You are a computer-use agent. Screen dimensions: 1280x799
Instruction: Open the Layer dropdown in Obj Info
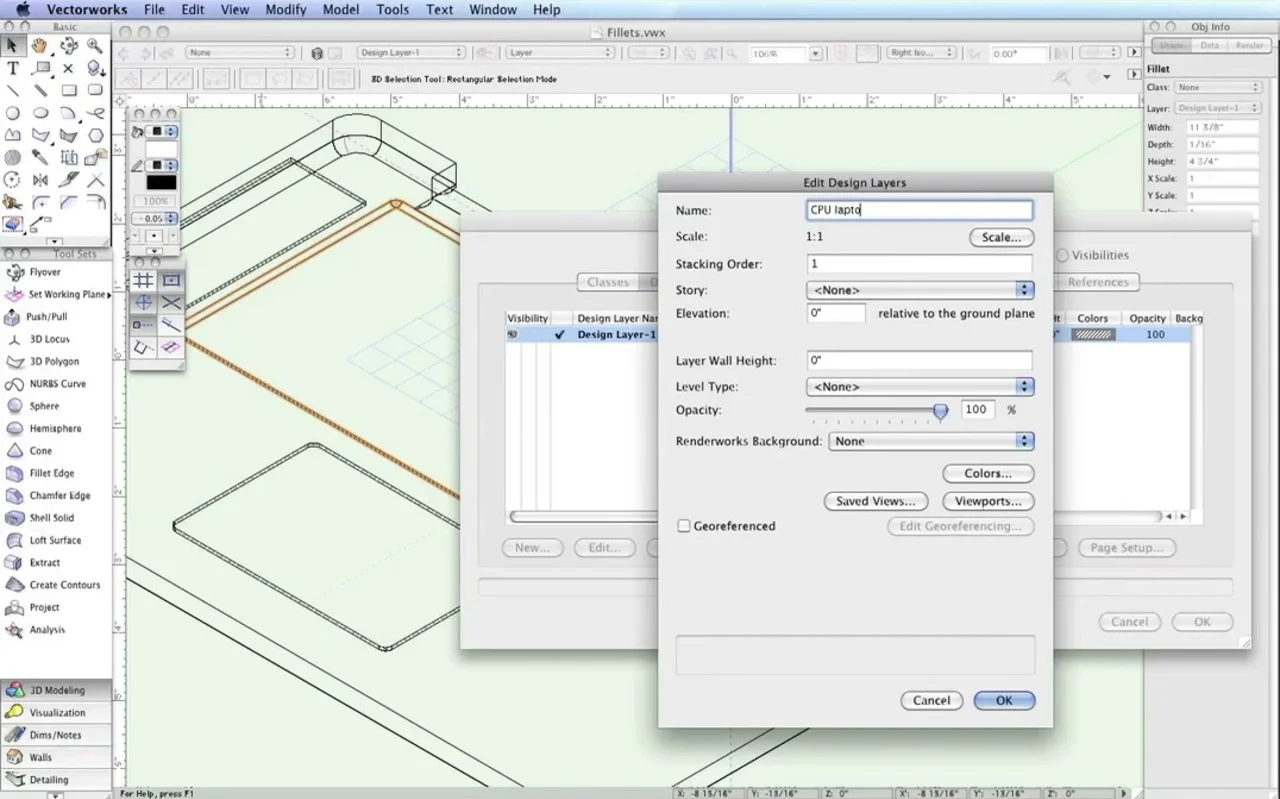tap(1218, 108)
